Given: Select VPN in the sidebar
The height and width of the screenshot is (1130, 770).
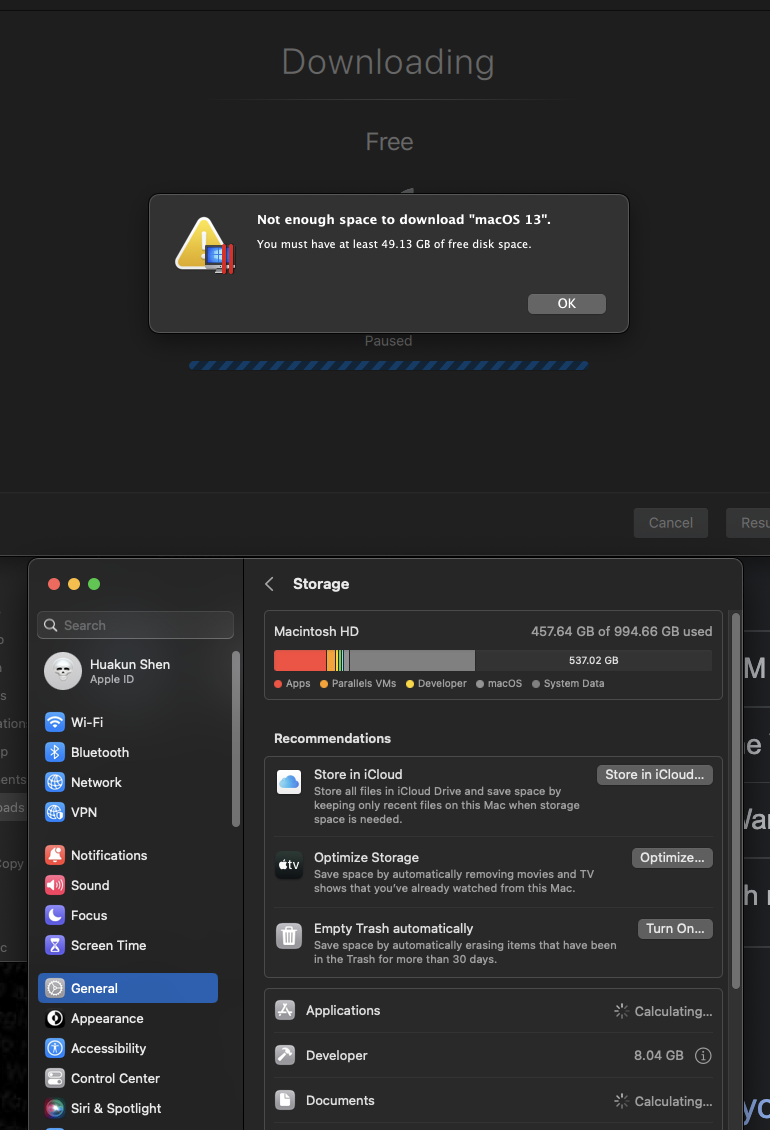Looking at the screenshot, I should click(84, 812).
